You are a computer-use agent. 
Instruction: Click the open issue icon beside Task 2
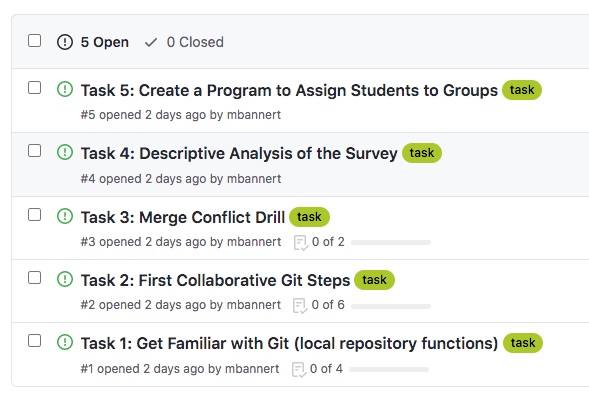click(65, 279)
